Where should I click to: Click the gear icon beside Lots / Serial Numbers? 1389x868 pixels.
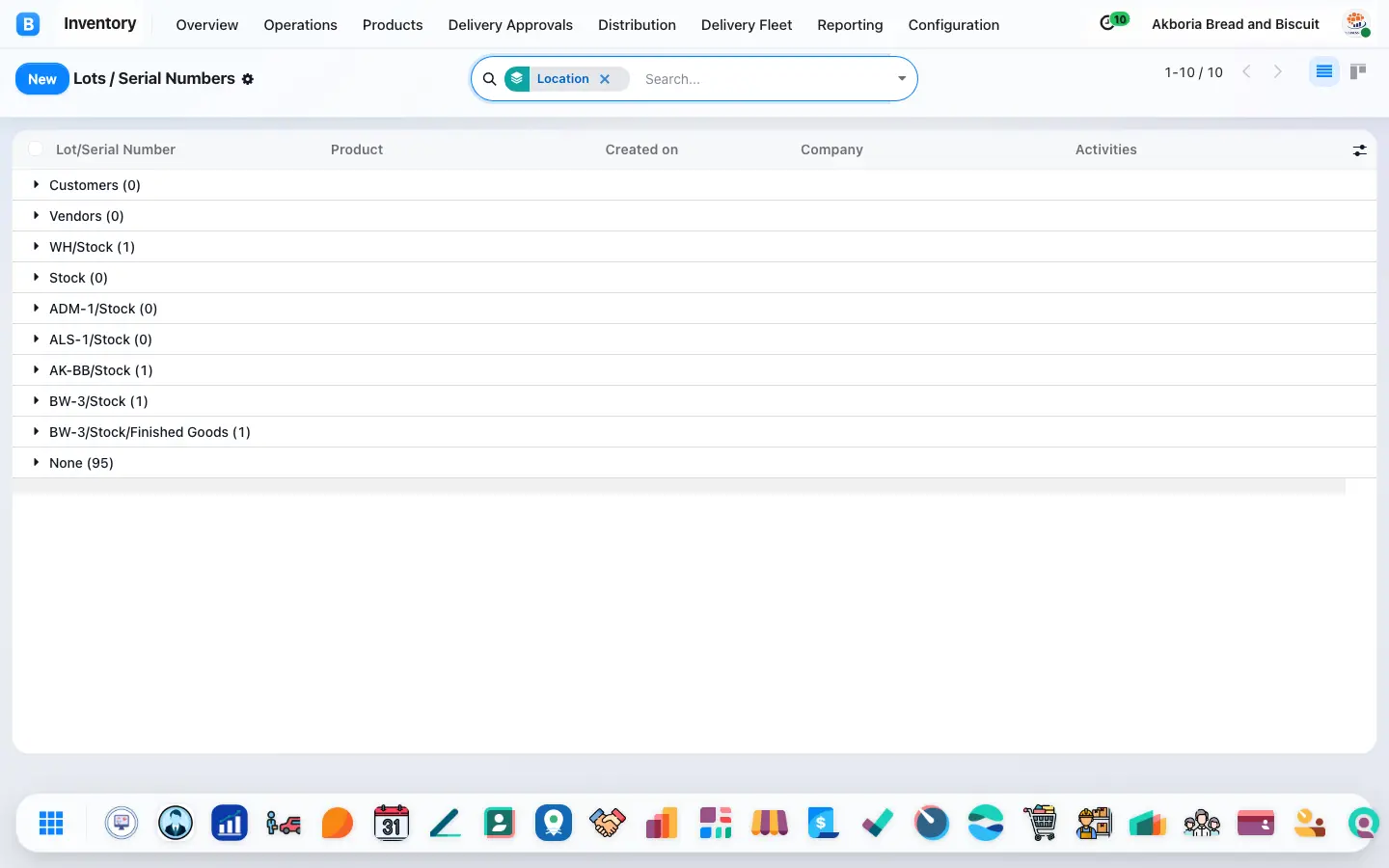(248, 79)
